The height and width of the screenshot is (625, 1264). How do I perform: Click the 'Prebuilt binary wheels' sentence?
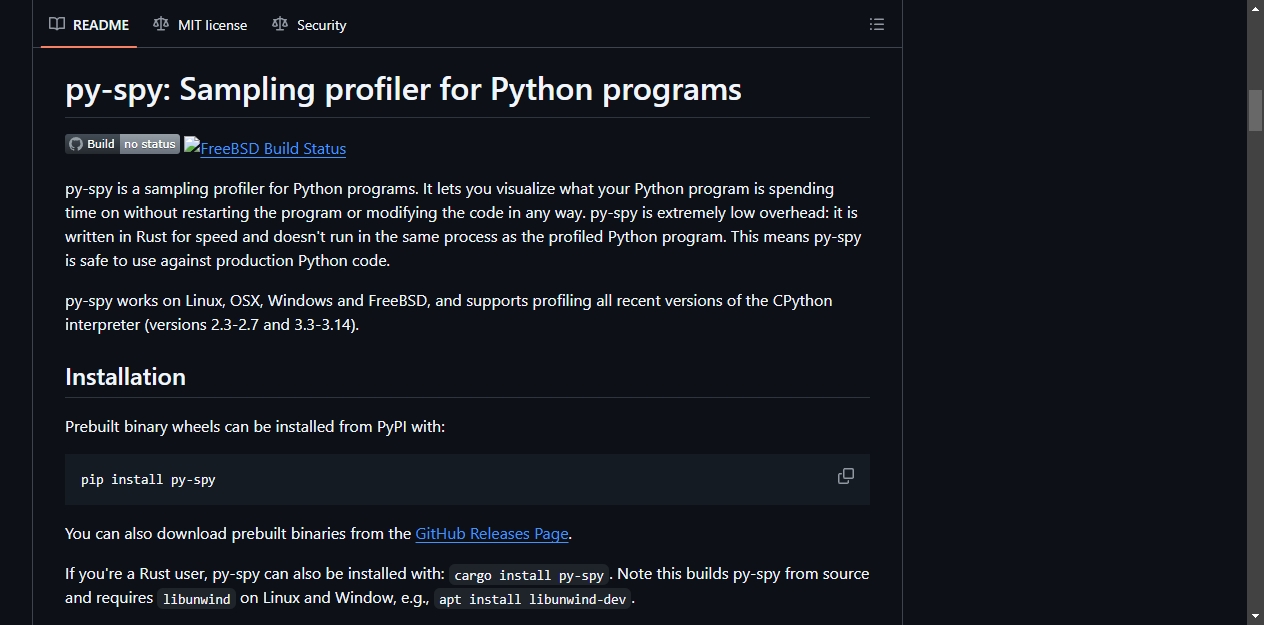point(255,426)
